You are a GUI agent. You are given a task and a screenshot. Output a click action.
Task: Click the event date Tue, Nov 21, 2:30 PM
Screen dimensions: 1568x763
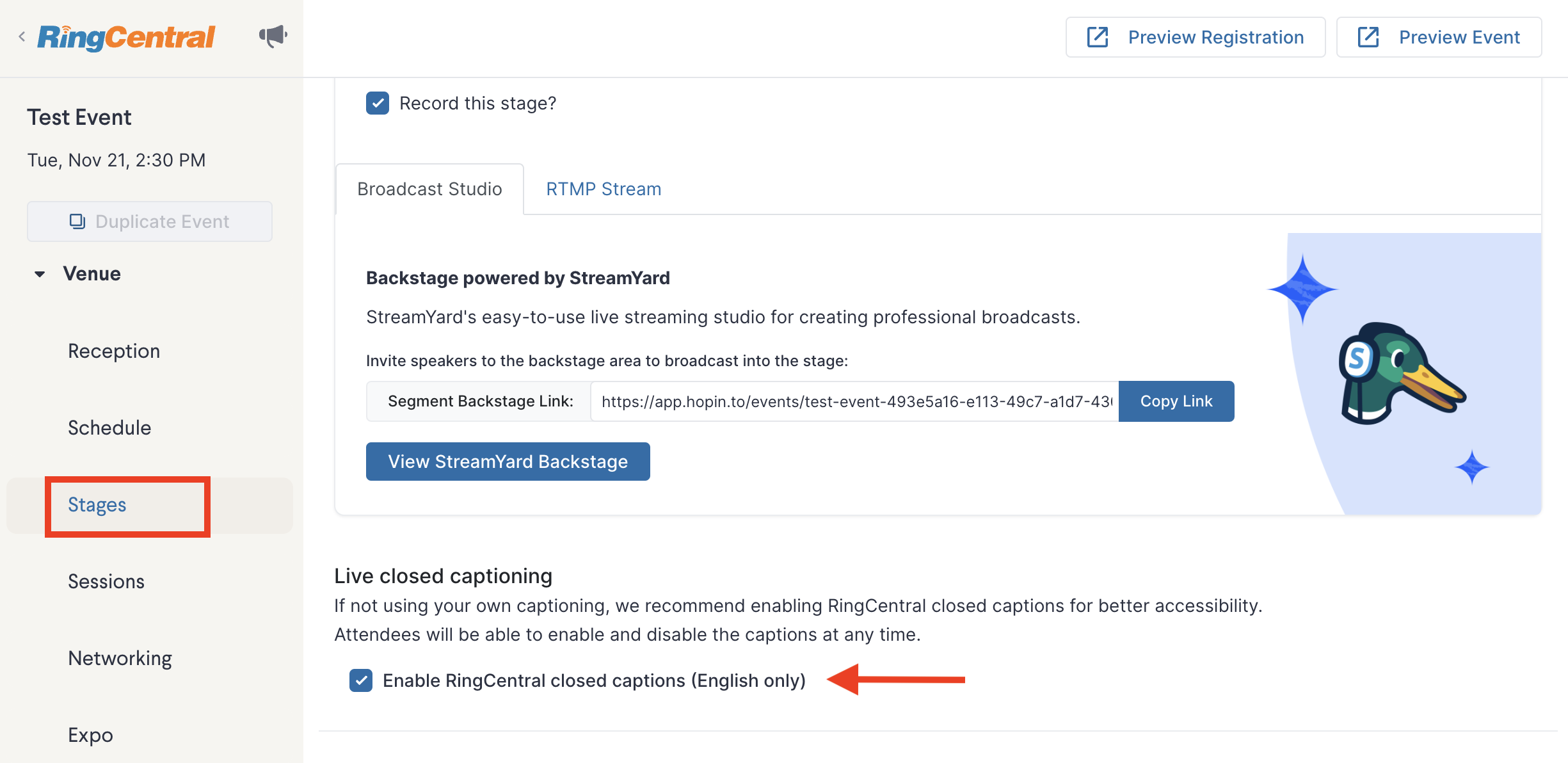(x=116, y=160)
